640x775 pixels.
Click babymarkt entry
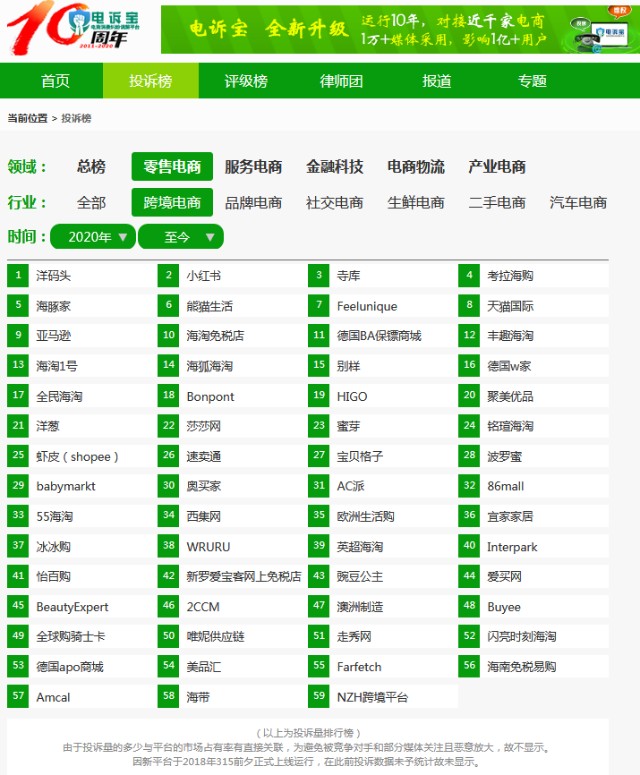click(82, 486)
